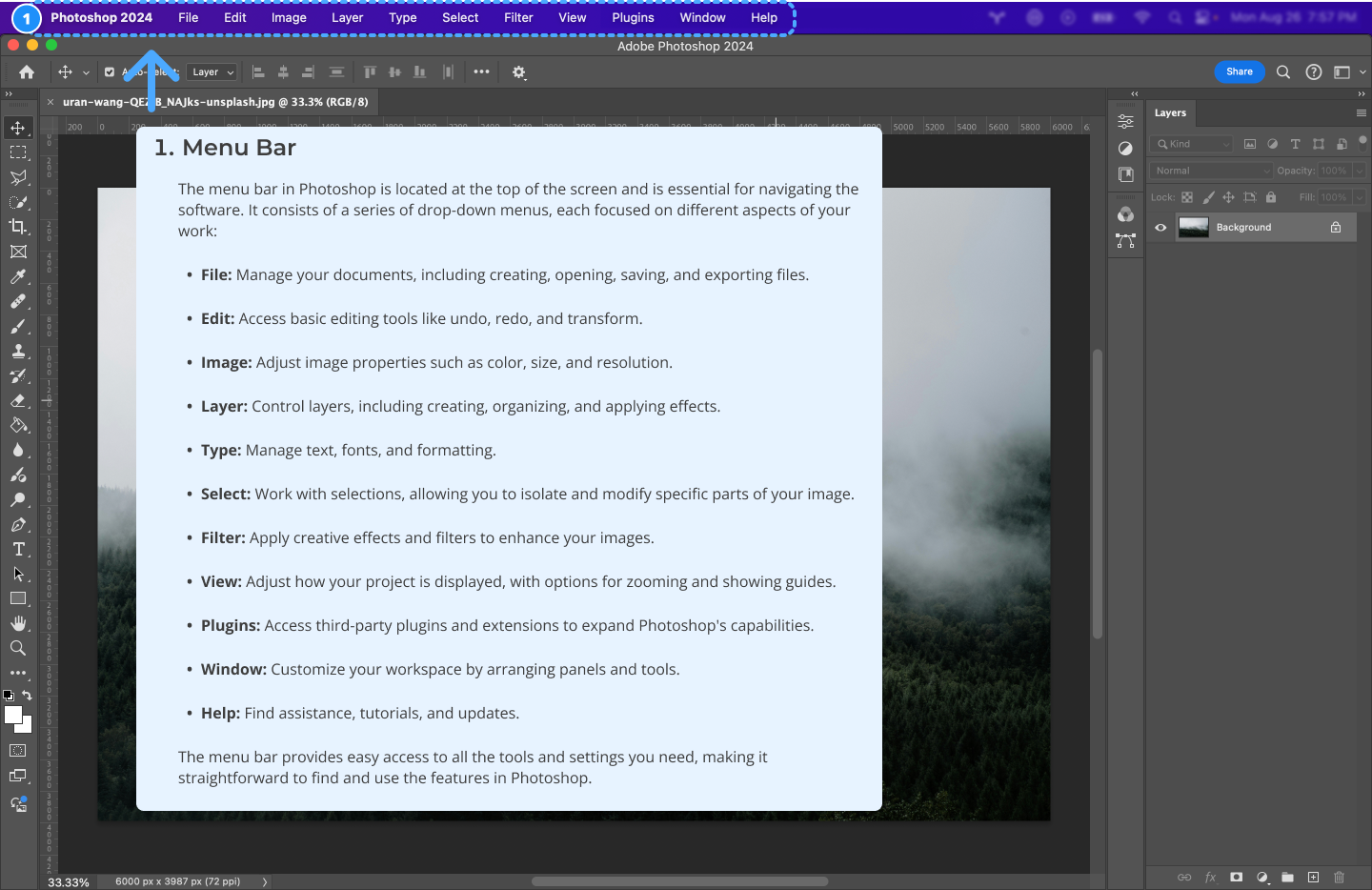
Task: Select the Path Selection tool
Action: tap(18, 574)
